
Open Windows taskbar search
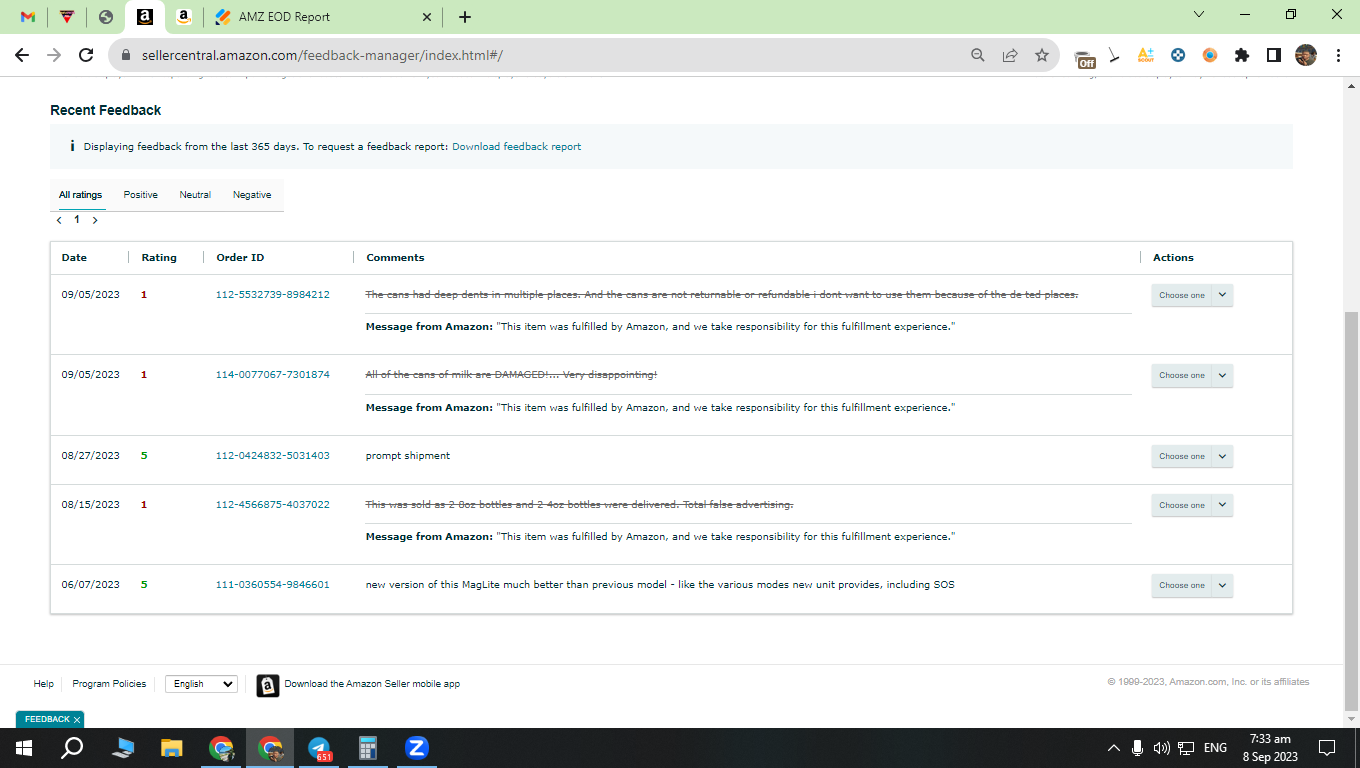point(72,747)
